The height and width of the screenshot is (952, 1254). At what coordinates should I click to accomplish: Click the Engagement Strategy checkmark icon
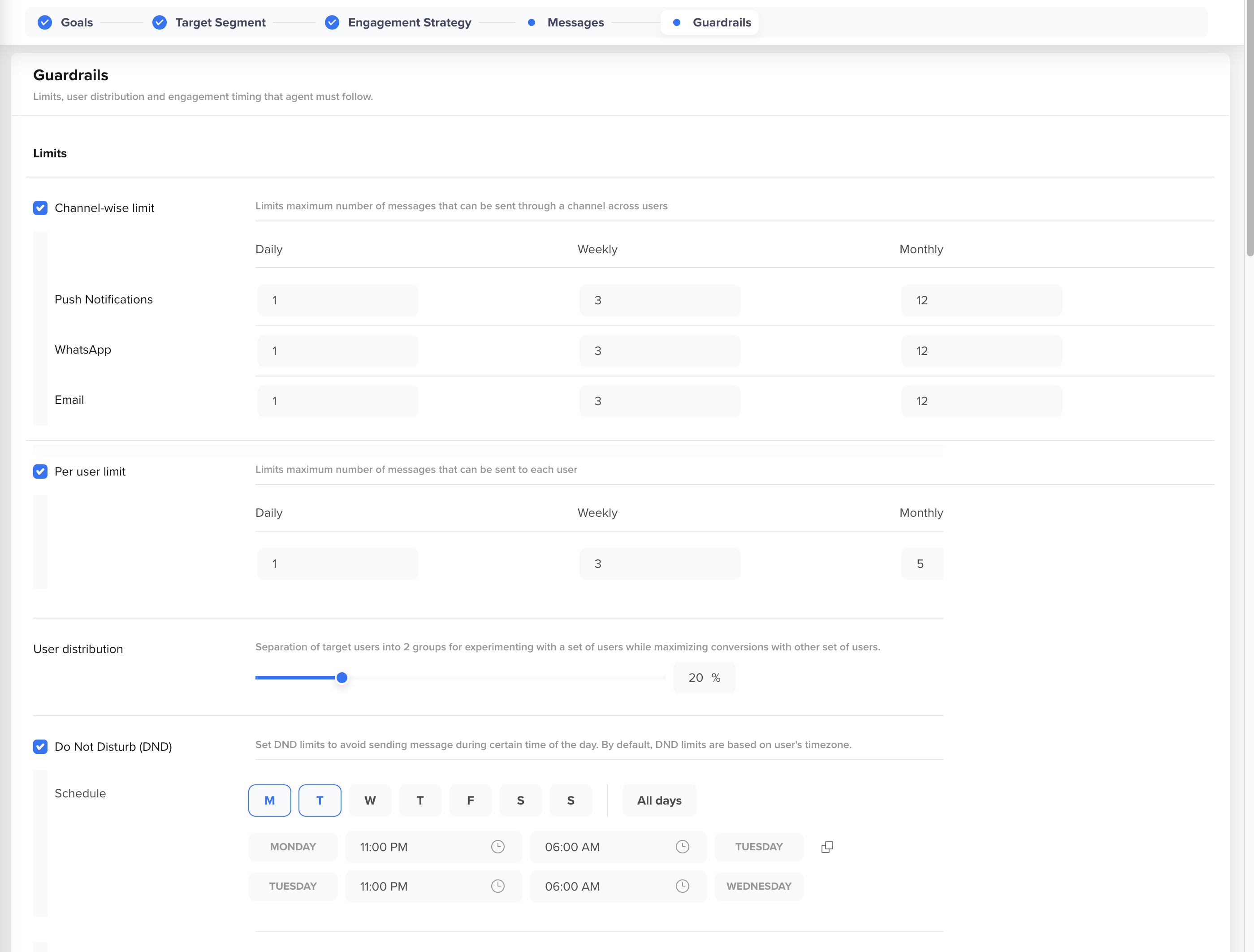(x=332, y=23)
